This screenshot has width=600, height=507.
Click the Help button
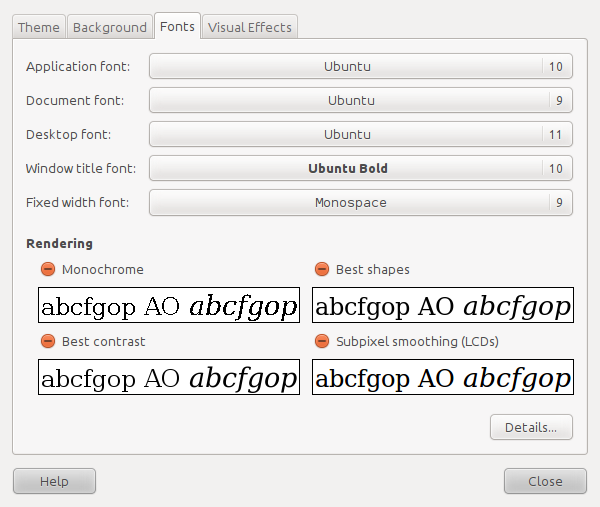click(x=54, y=481)
